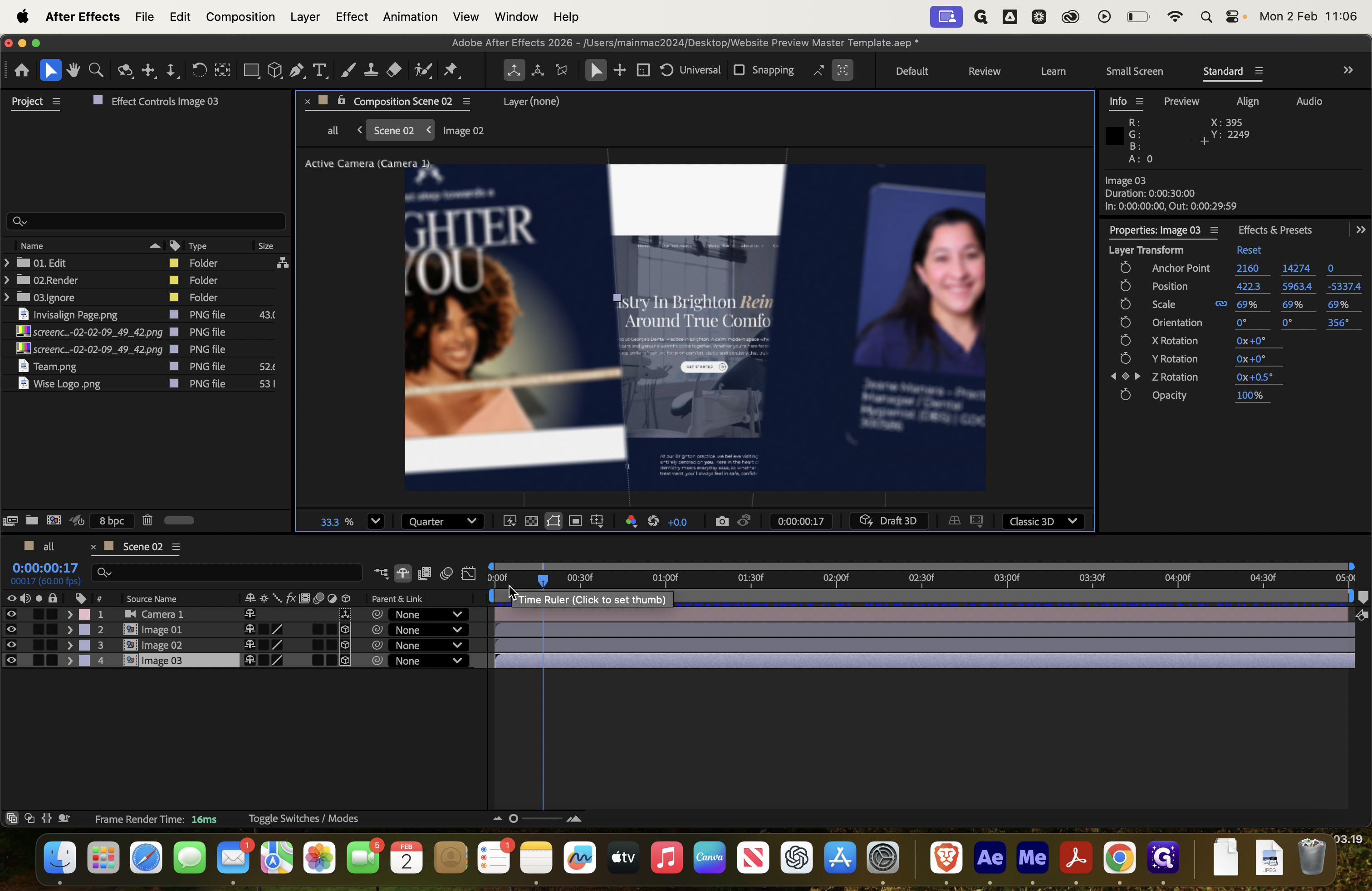
Task: Hide the Image 01 layer
Action: click(11, 629)
